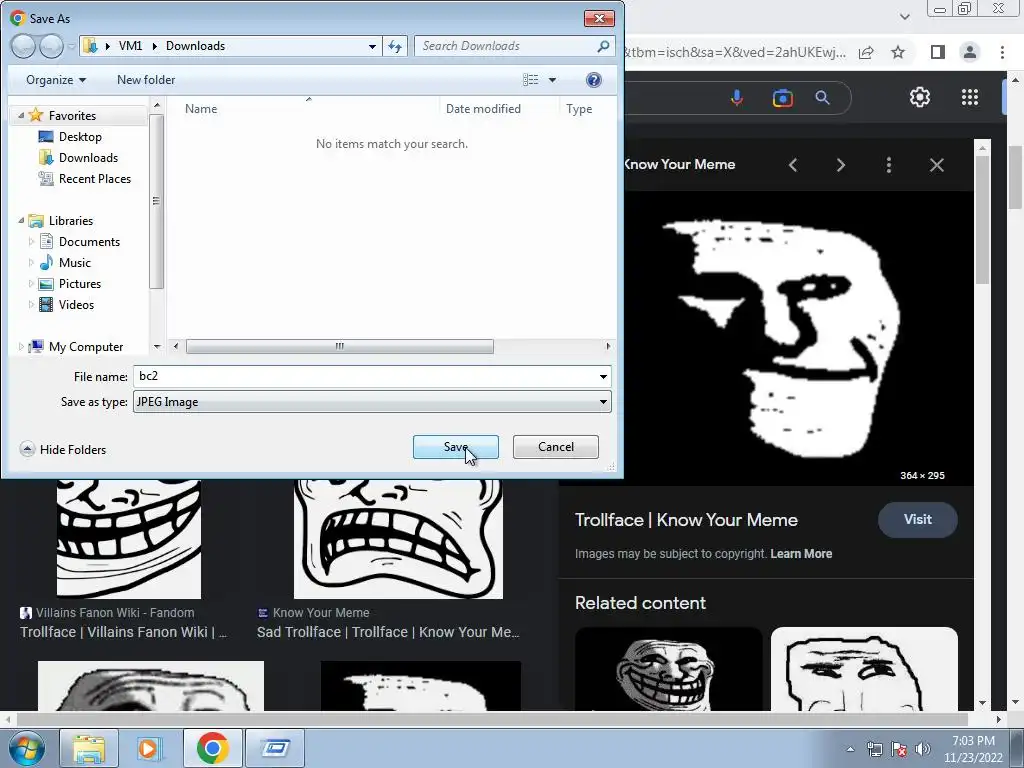Go to previous image in preview panel

tap(793, 165)
